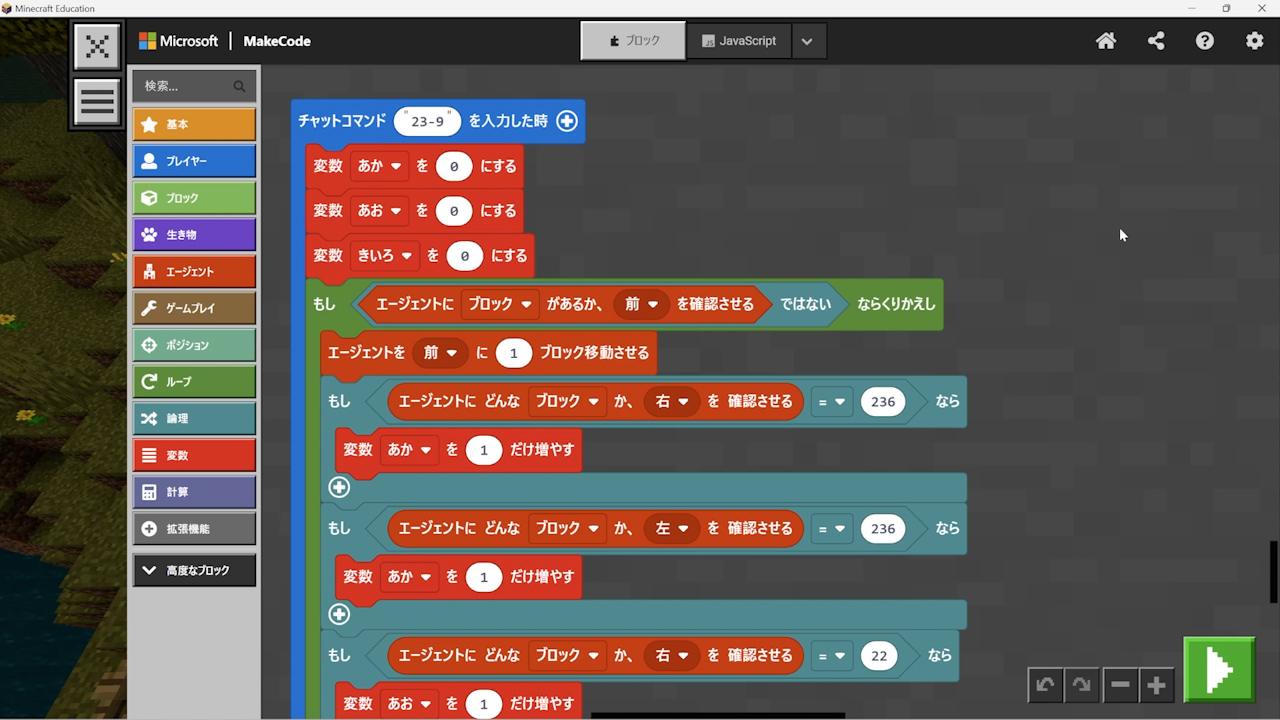Screen dimensions: 1280x720
Task: Open the きいろ variable dropdown
Action: 385,256
